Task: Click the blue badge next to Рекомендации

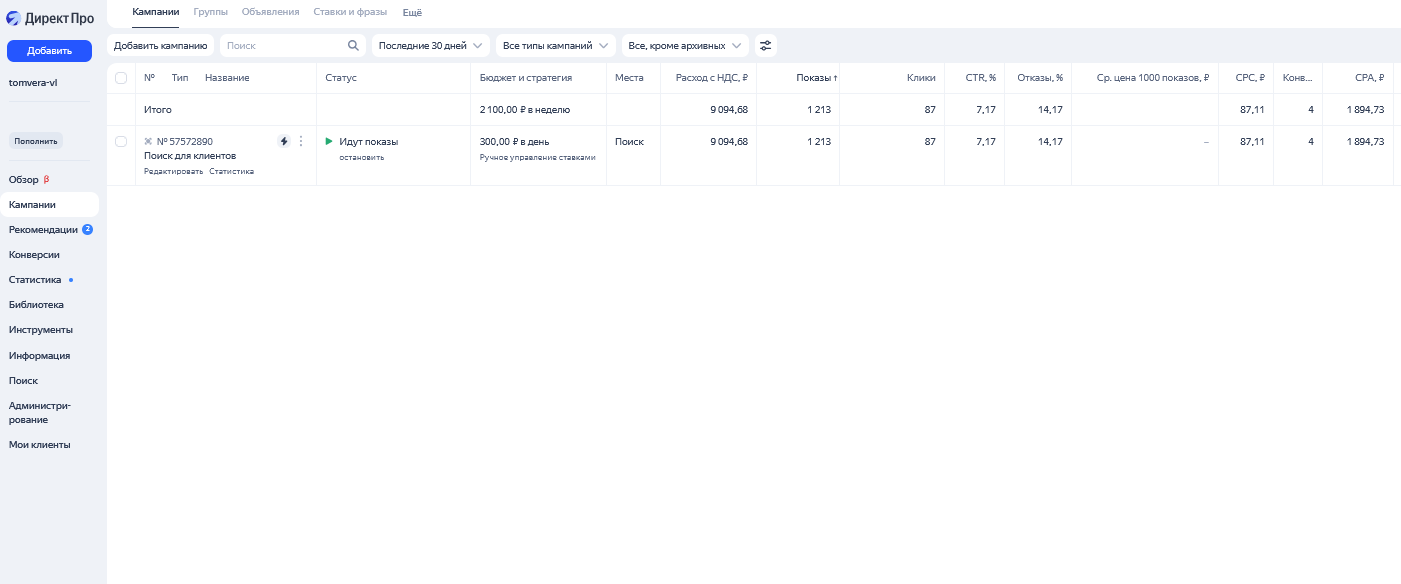Action: pyautogui.click(x=88, y=229)
